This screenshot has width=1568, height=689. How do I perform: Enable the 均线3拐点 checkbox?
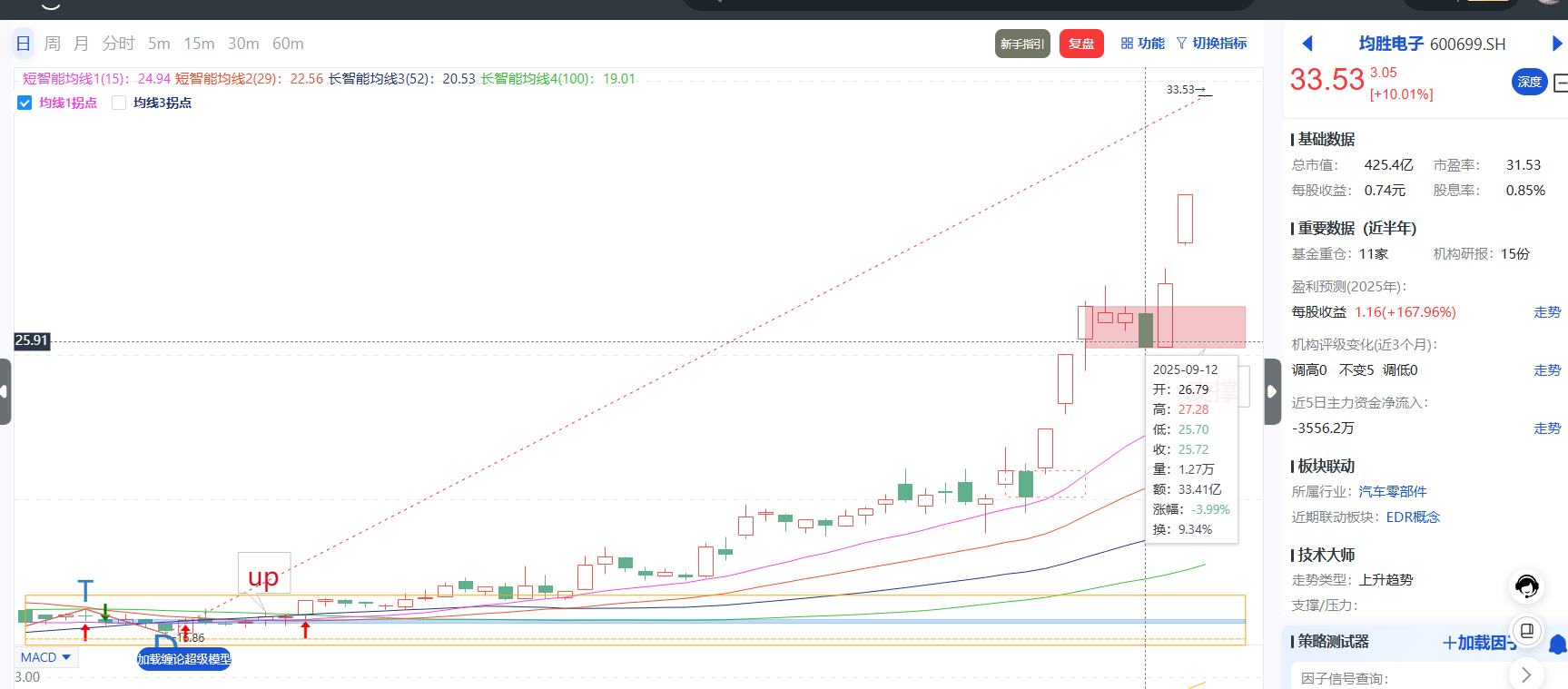(x=119, y=103)
